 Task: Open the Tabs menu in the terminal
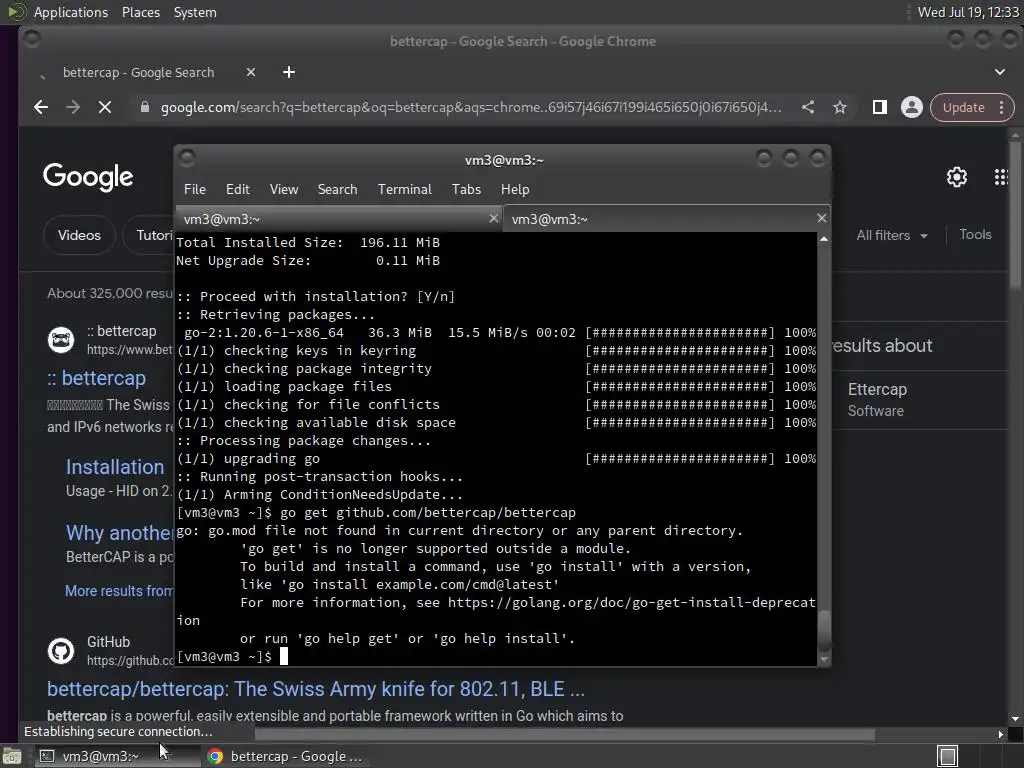[466, 189]
